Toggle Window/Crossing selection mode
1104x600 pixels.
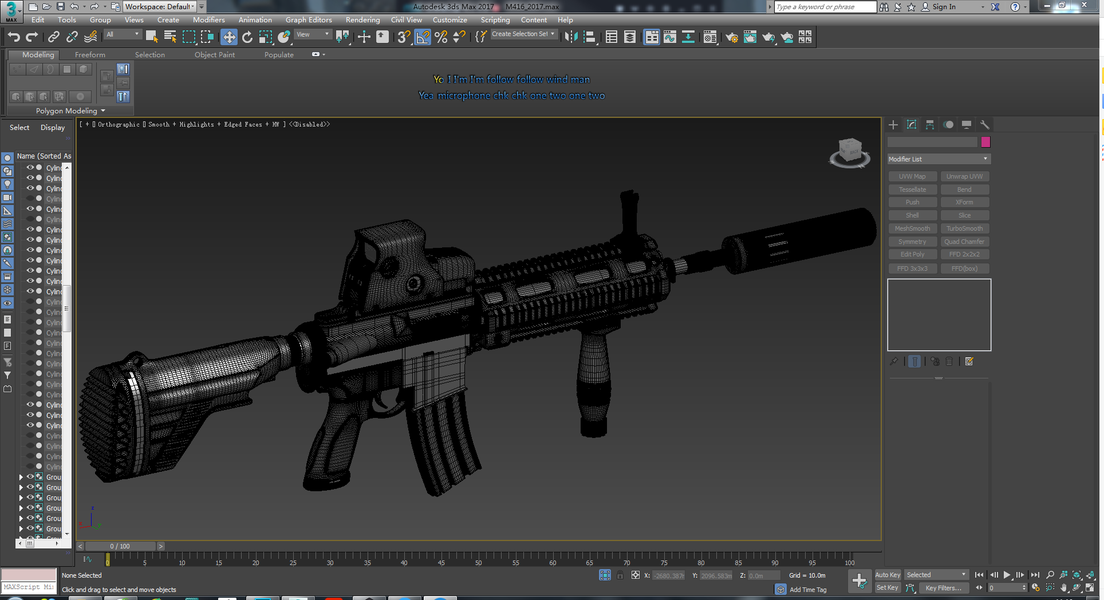pyautogui.click(x=207, y=37)
